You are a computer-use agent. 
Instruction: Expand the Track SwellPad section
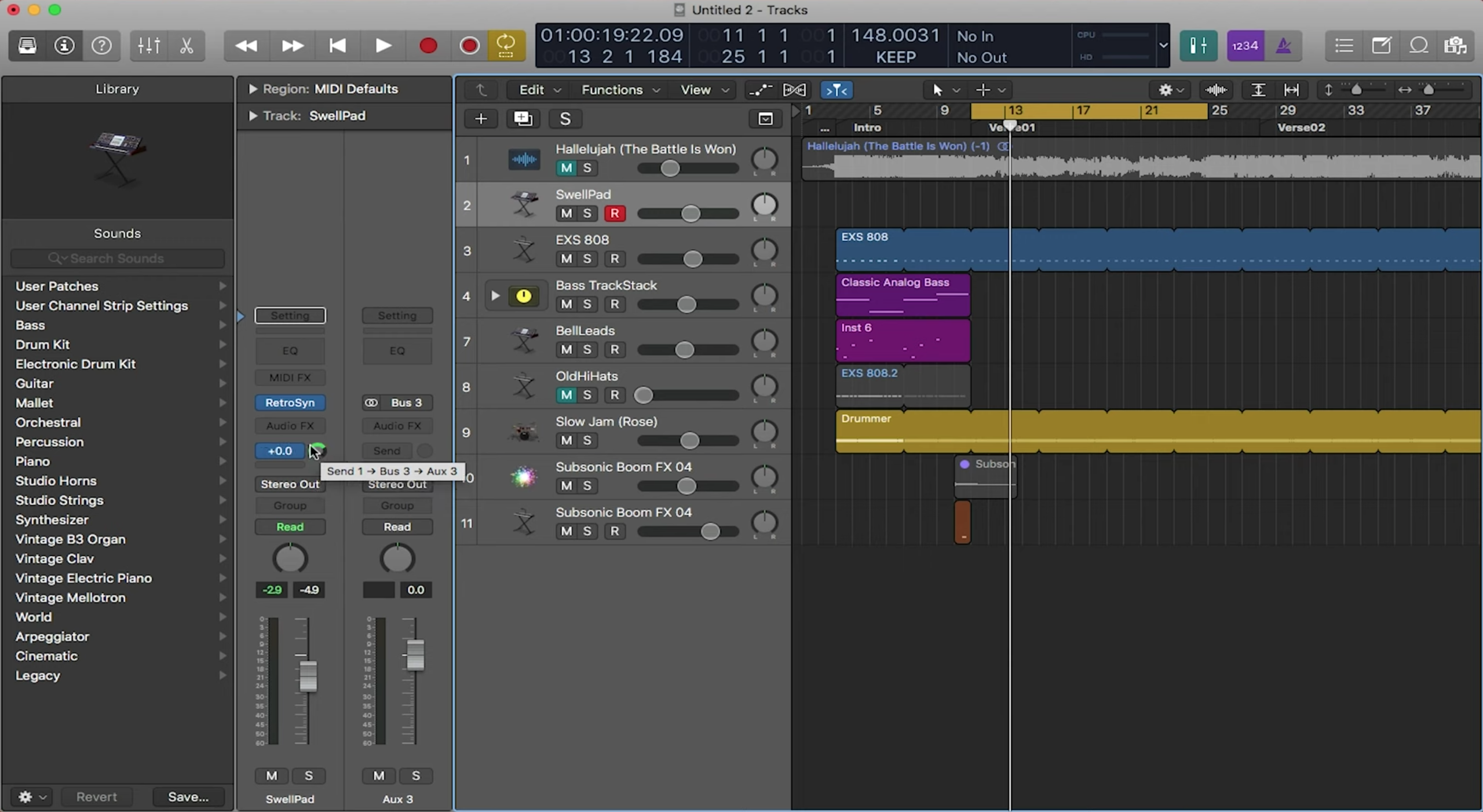(x=253, y=116)
